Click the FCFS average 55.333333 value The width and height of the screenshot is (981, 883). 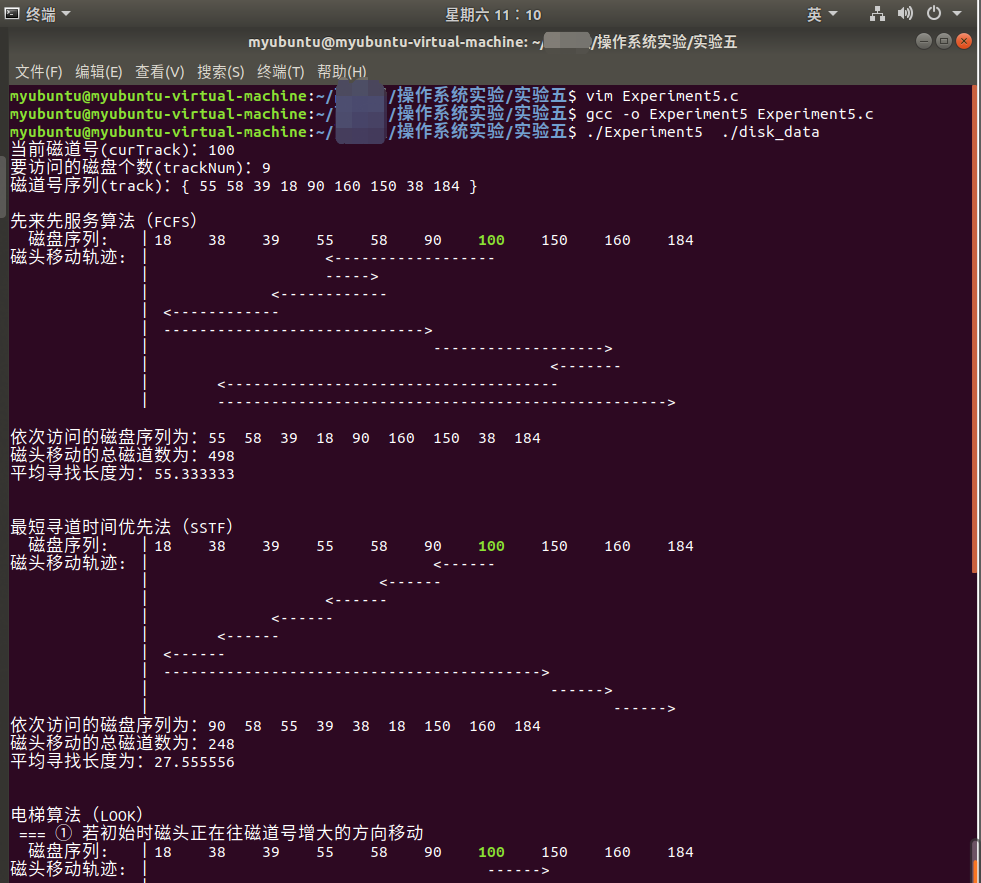coord(194,474)
